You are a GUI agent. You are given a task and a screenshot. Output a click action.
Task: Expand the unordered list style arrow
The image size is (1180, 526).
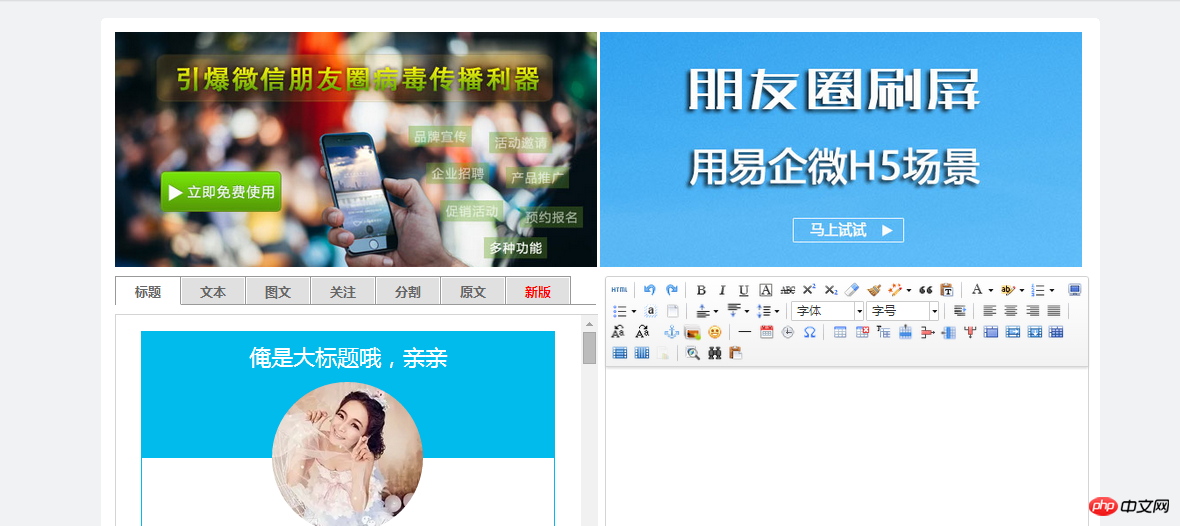[x=634, y=311]
